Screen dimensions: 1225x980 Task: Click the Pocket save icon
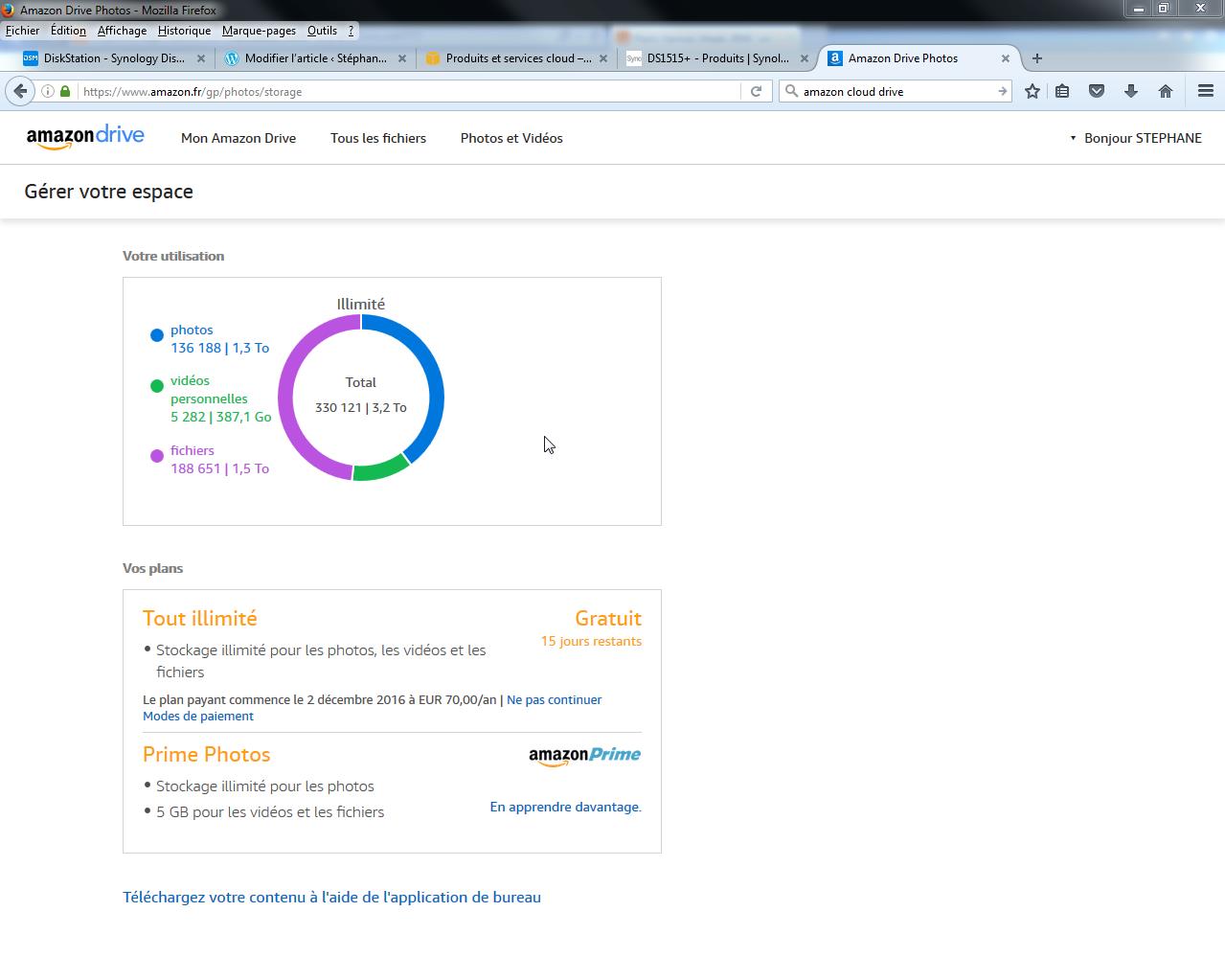pos(1097,92)
